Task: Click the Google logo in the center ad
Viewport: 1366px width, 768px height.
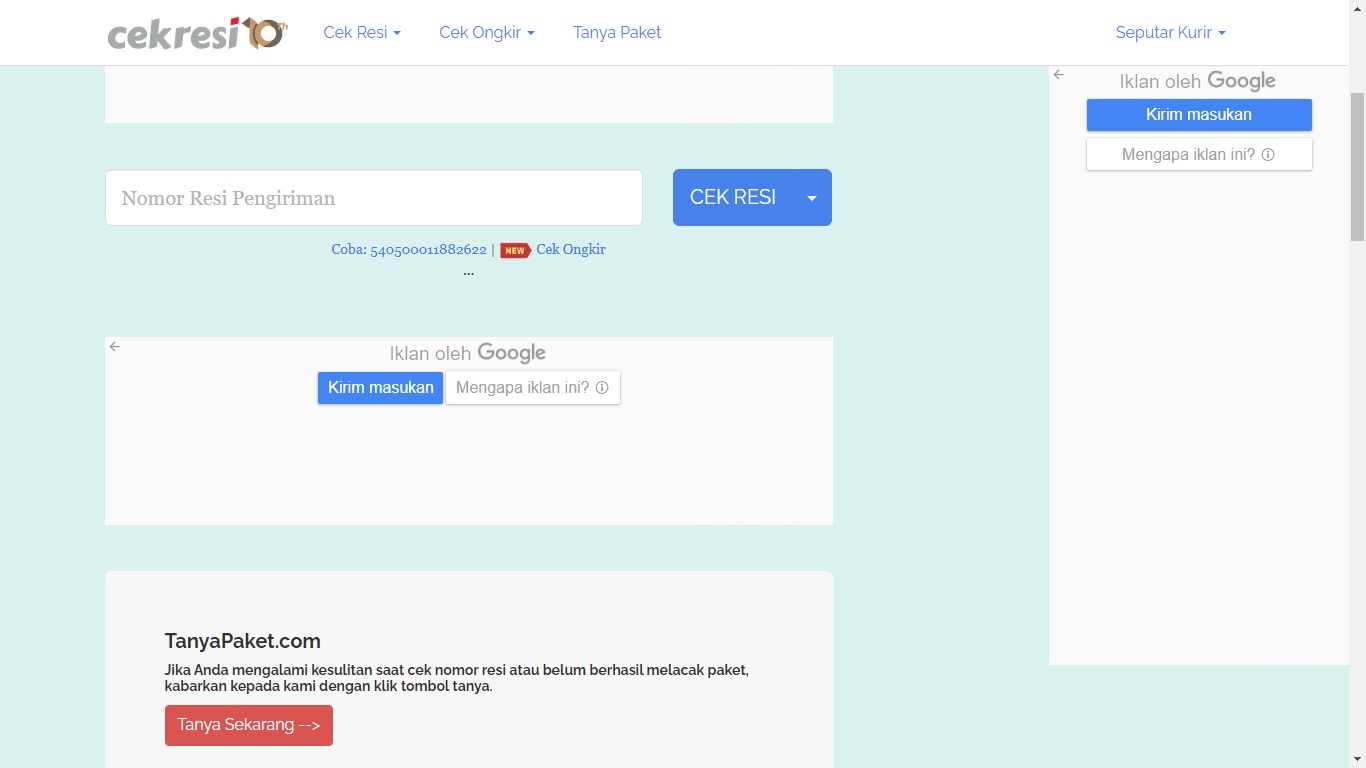Action: [511, 352]
